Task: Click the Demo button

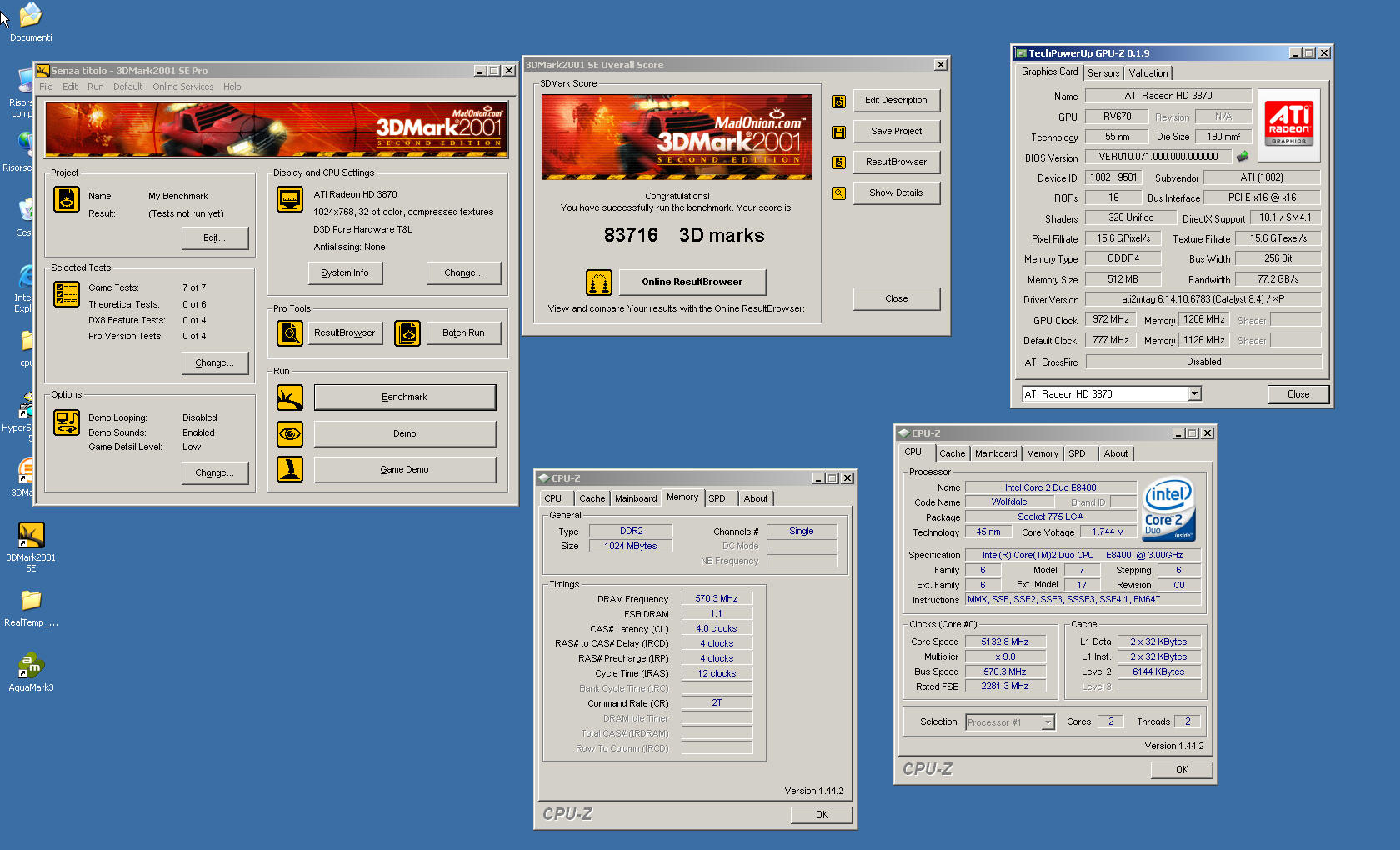Action: coord(405,434)
